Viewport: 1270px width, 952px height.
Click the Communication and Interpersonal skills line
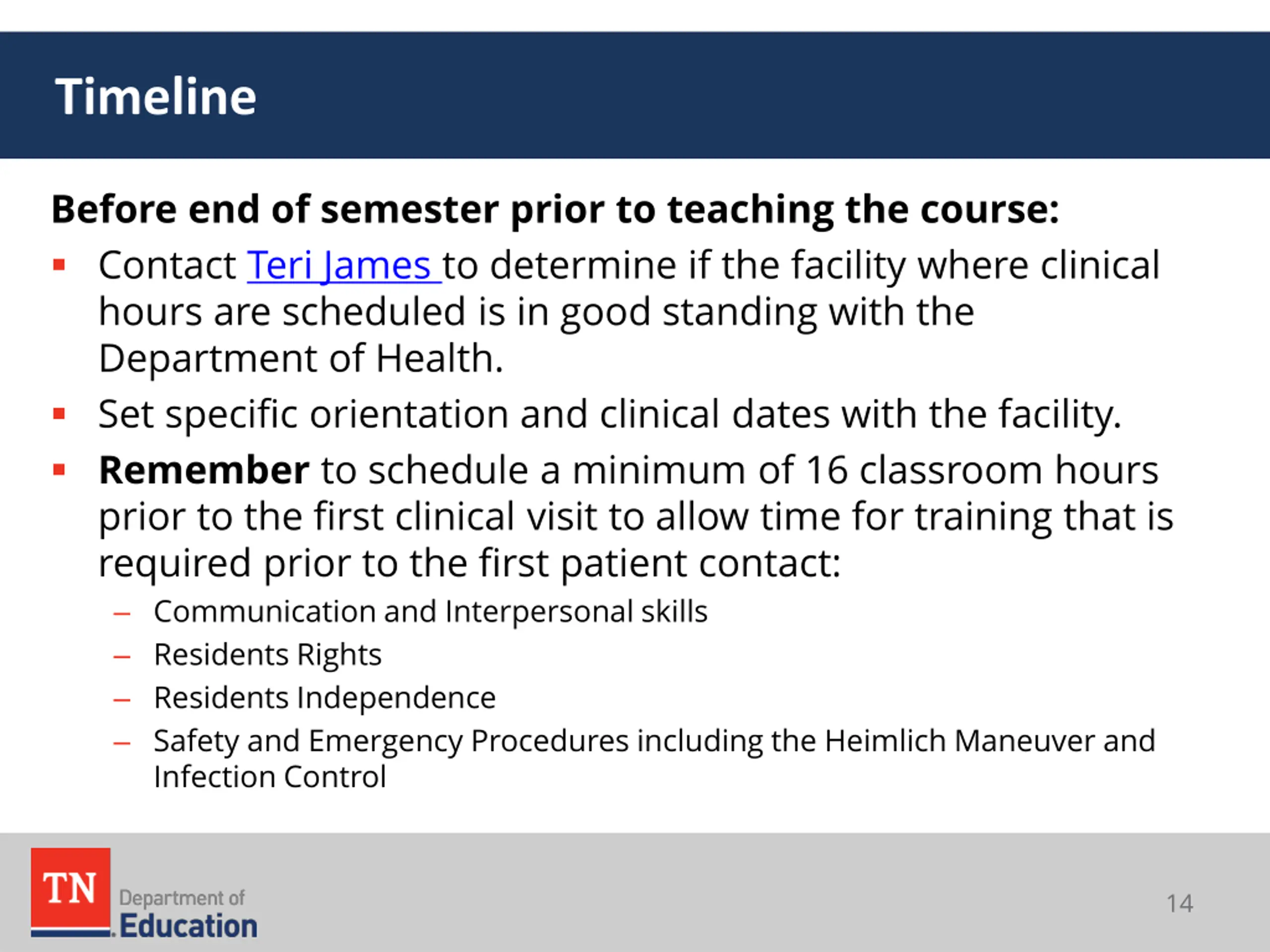coord(431,612)
